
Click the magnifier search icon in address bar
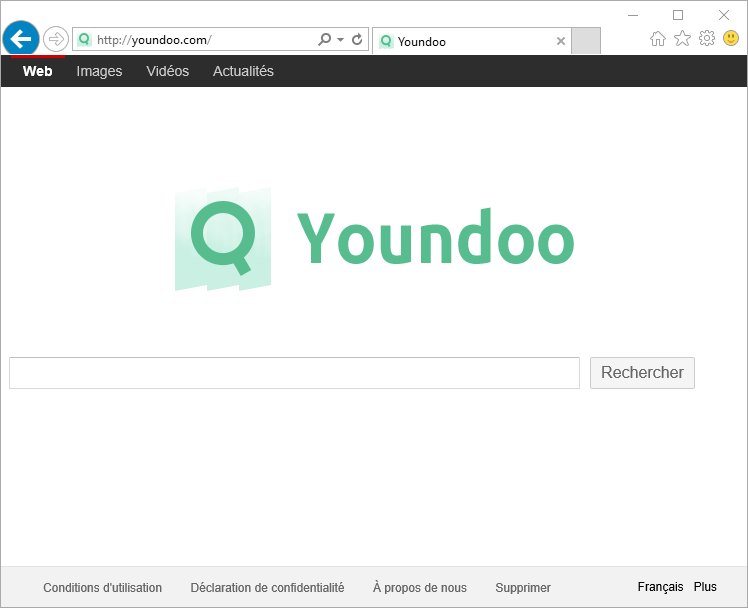tap(324, 39)
